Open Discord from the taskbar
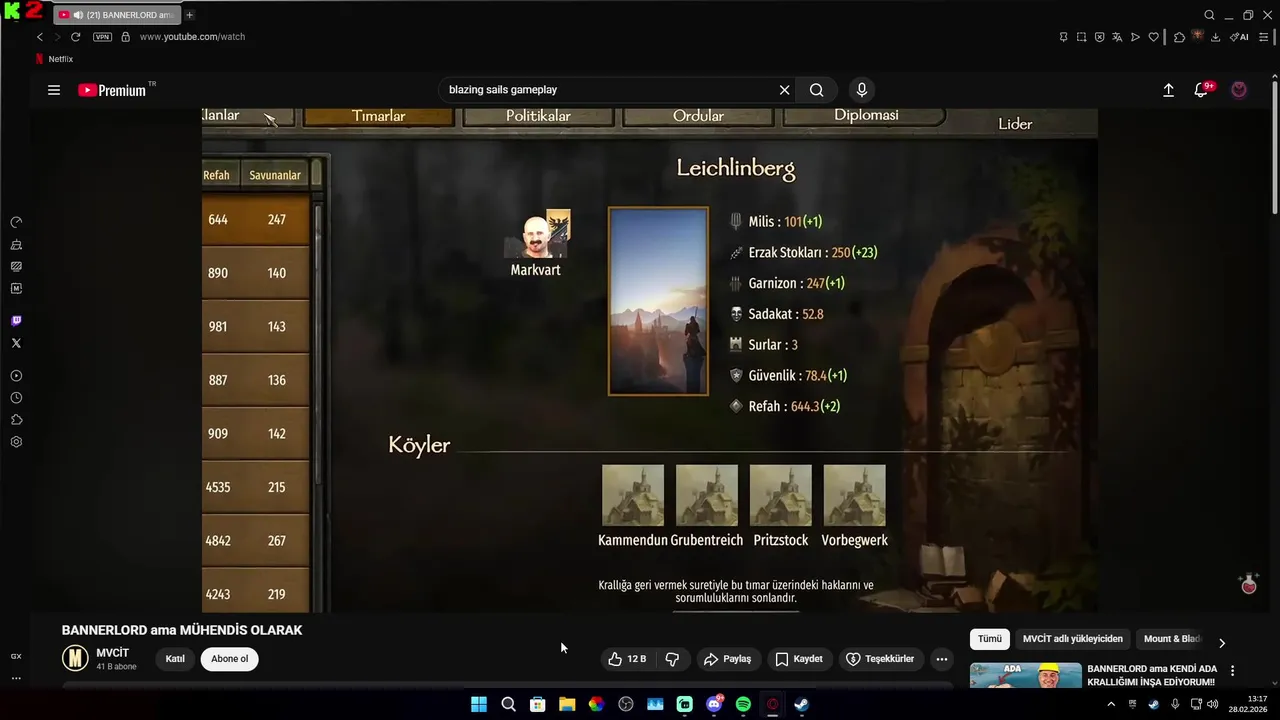 (x=714, y=704)
